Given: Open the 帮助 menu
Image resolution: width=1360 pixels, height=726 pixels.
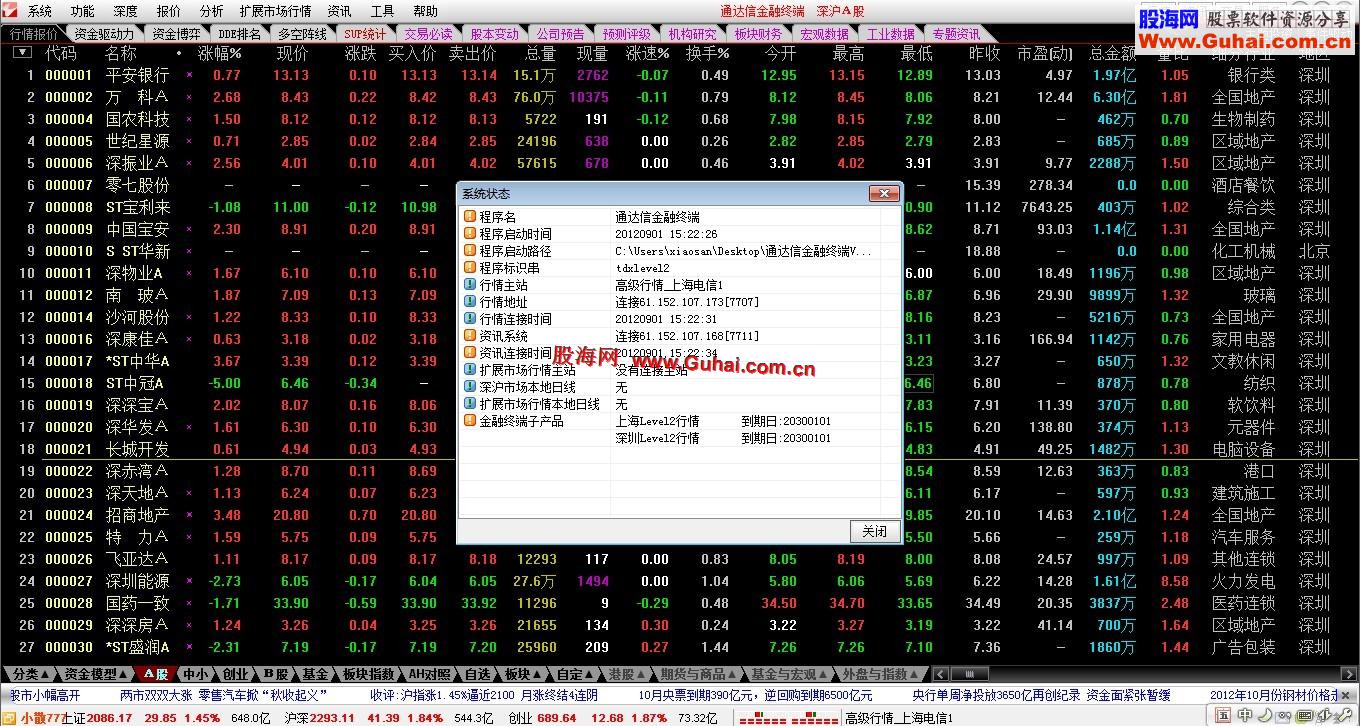Looking at the screenshot, I should 425,11.
